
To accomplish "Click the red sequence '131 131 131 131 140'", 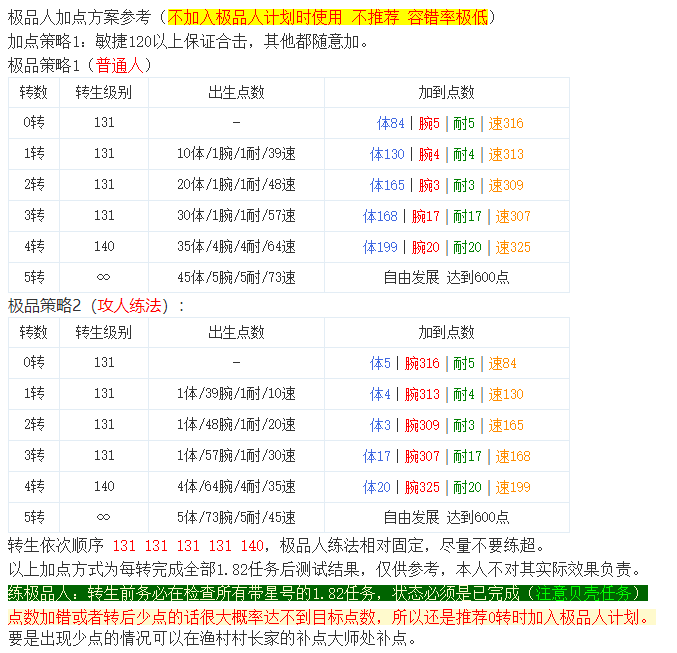I will point(188,546).
